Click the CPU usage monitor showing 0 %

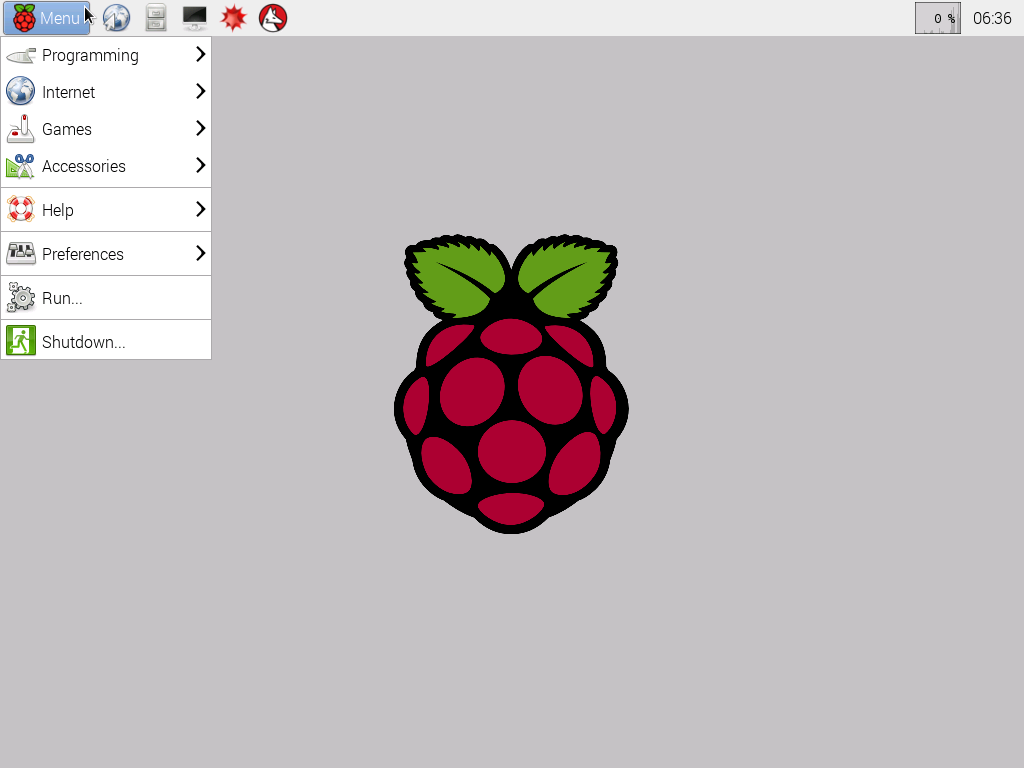pyautogui.click(x=938, y=18)
